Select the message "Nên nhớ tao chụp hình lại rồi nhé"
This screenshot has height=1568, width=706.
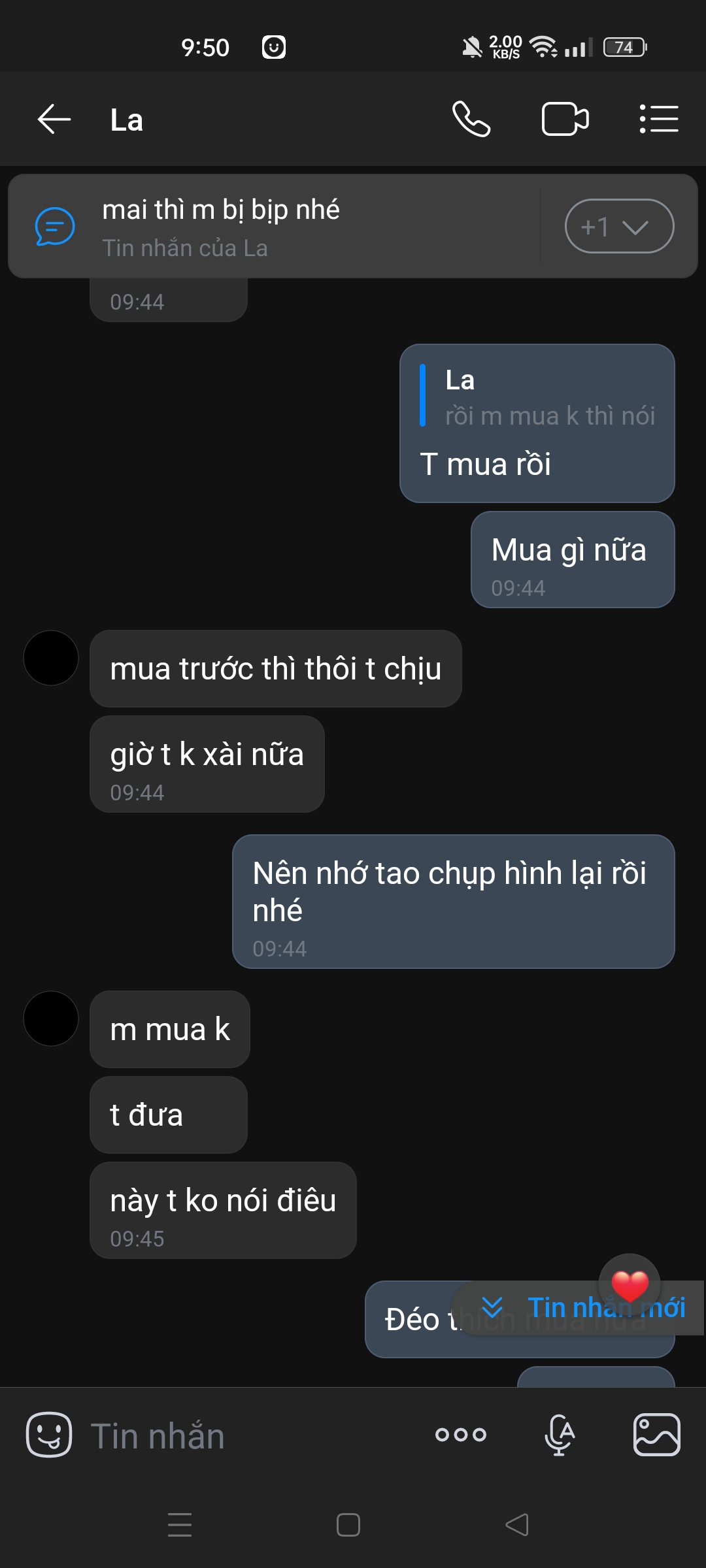[x=453, y=900]
